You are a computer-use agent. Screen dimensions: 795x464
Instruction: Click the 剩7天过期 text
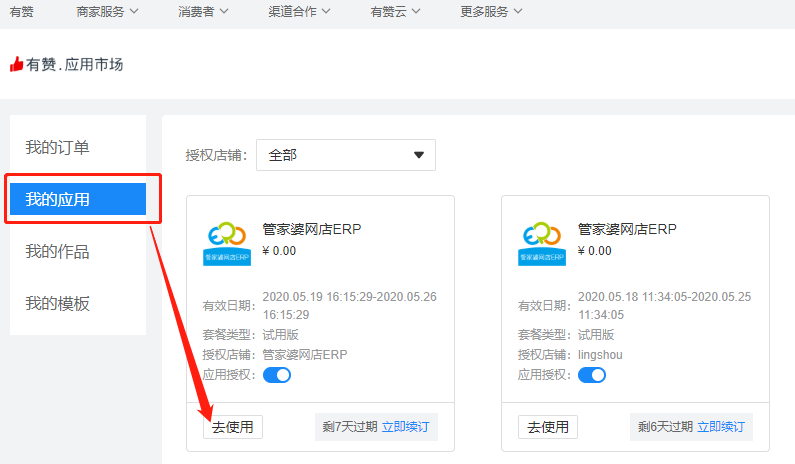tap(350, 427)
